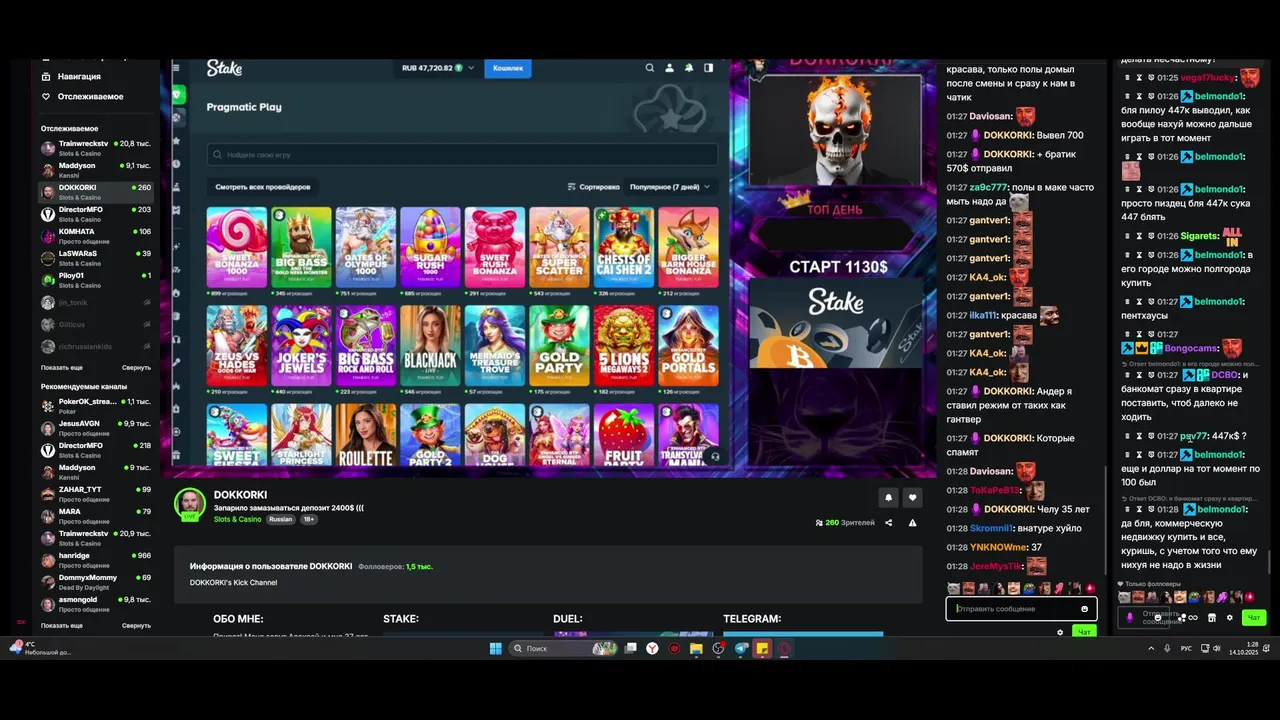Screen dimensions: 1280x720
Task: Select asmongold recommended channel
Action: pos(96,603)
